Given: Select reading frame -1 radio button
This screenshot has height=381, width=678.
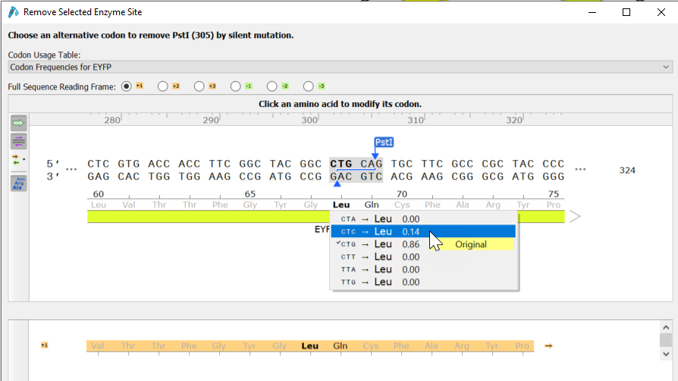Looking at the screenshot, I should click(235, 86).
